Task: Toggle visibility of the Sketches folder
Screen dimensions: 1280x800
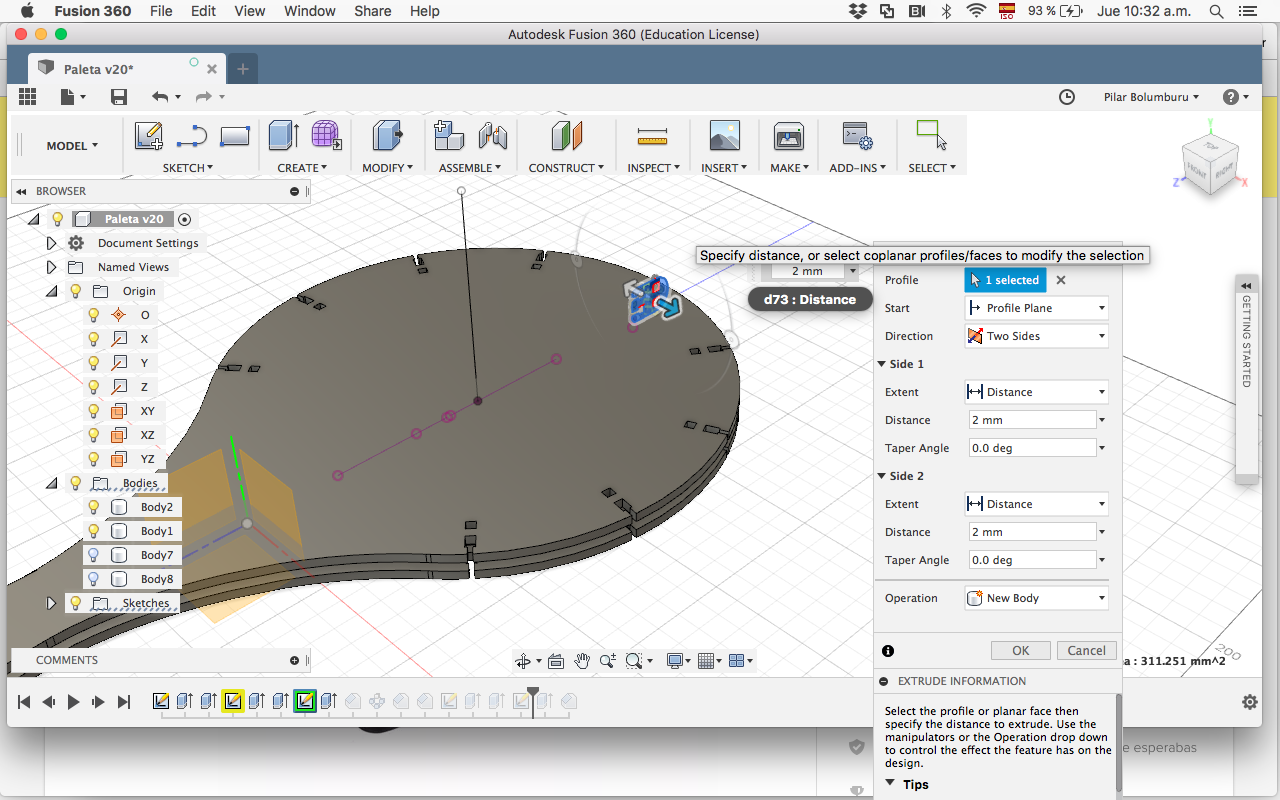Action: coord(75,603)
